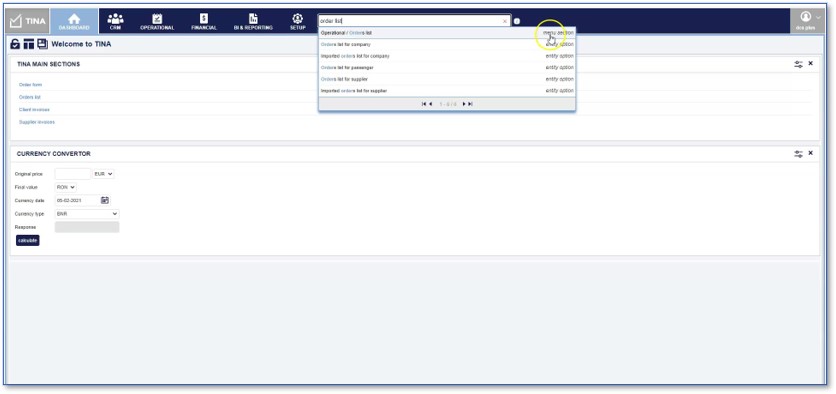Select 'Orders list for passenger' search result

[447, 68]
